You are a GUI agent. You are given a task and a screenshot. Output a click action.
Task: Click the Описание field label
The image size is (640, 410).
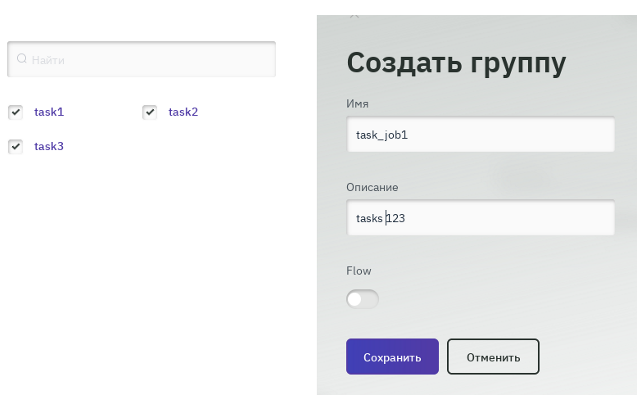372,187
